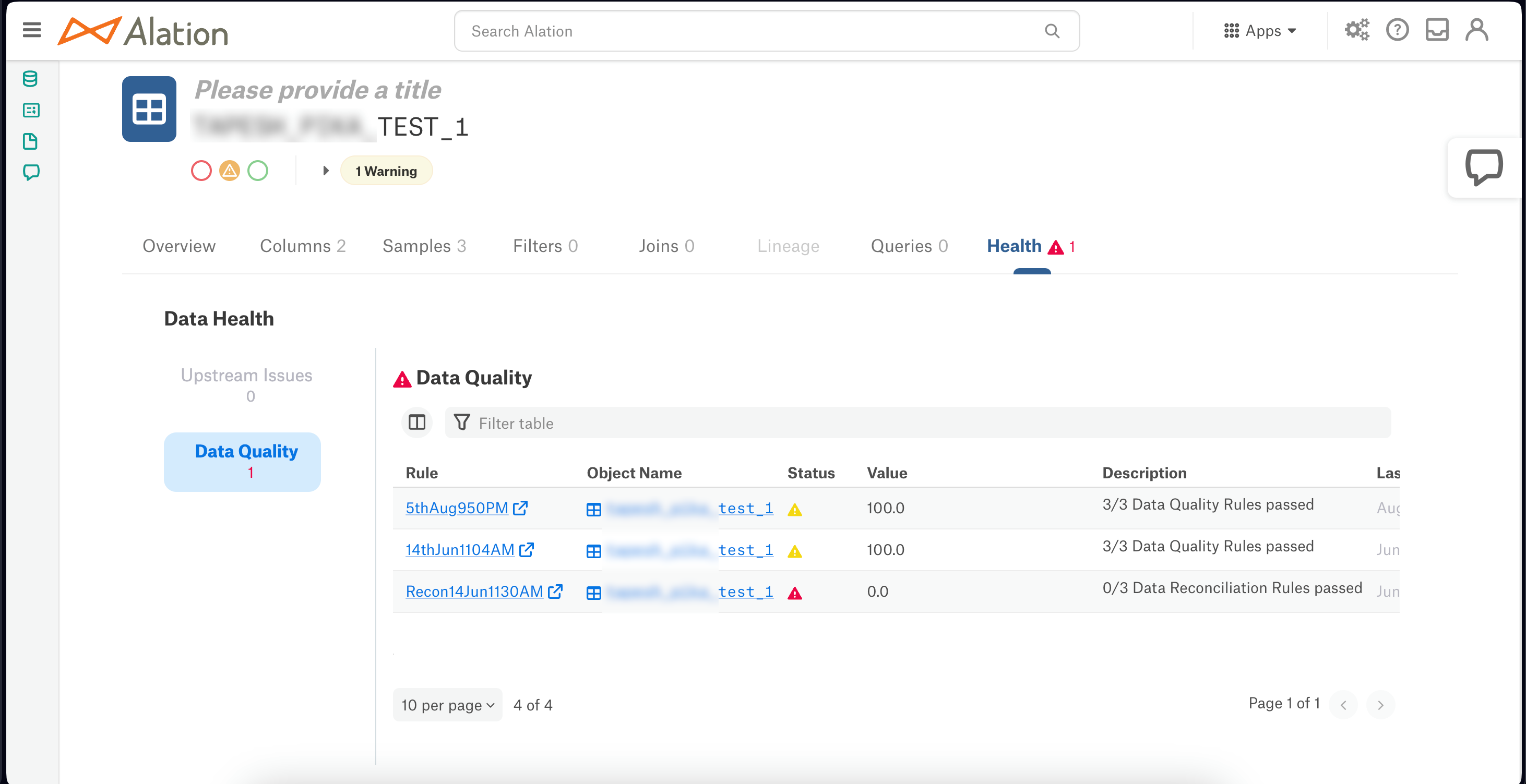The width and height of the screenshot is (1526, 784).
Task: Switch to the Filters tab
Action: [x=545, y=246]
